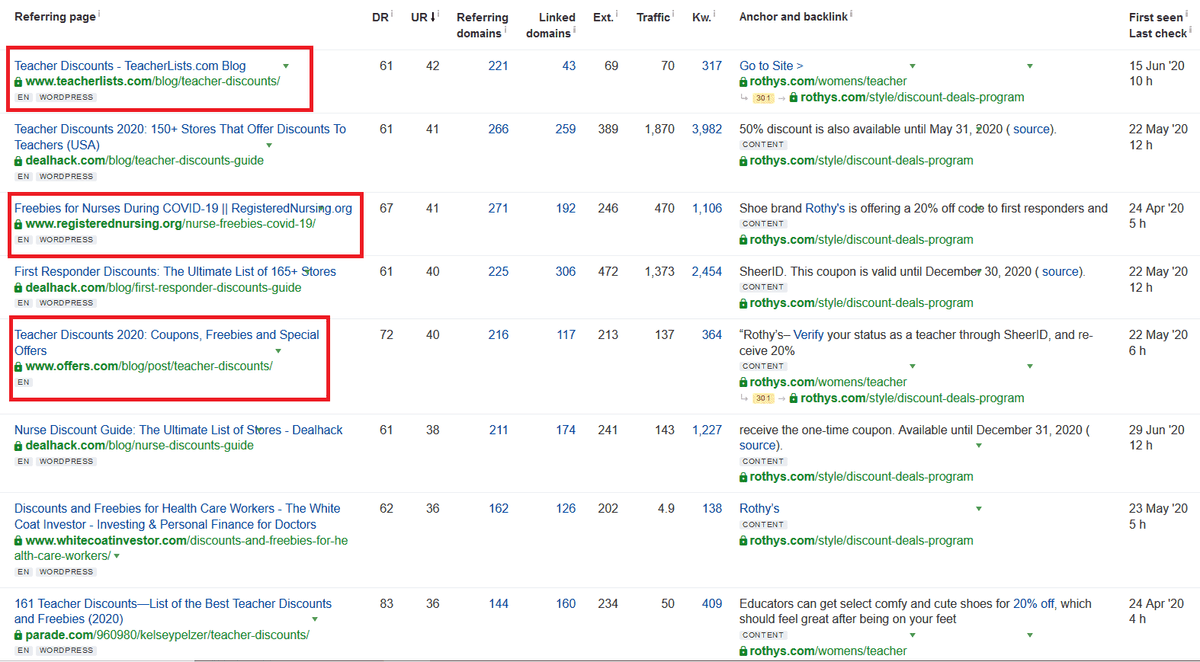Click lock icon before www.teacherlists.com URL
The image size is (1200, 662).
pos(18,81)
